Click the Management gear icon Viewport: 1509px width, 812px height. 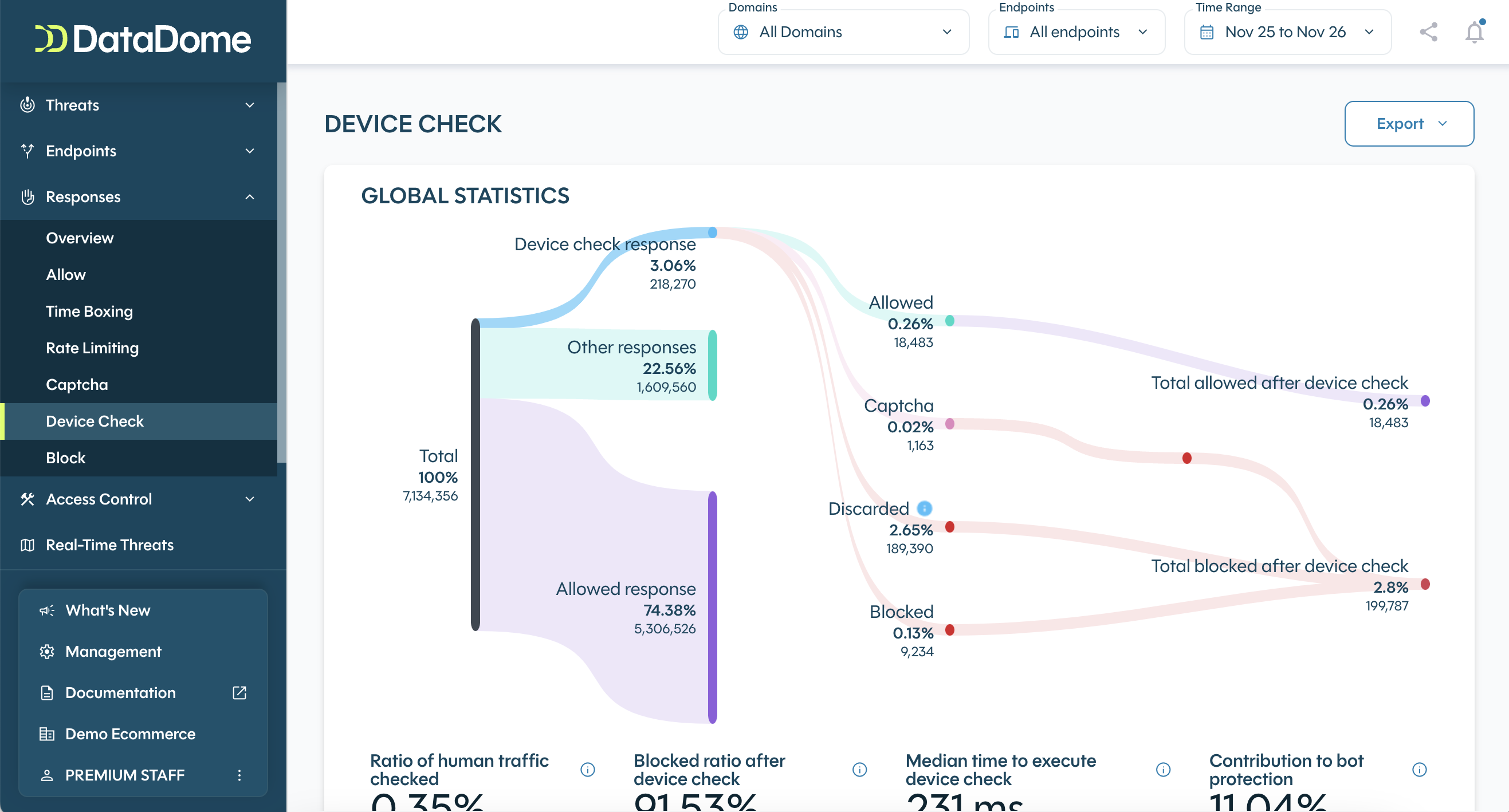pyautogui.click(x=47, y=651)
